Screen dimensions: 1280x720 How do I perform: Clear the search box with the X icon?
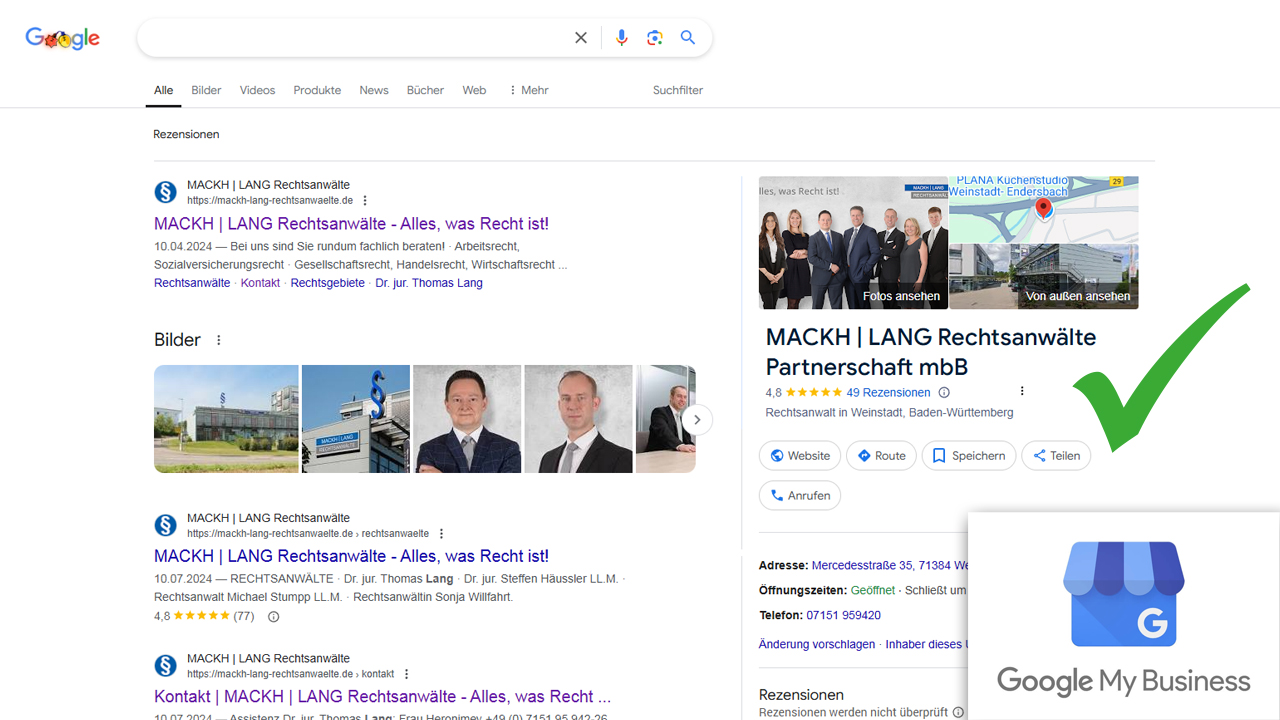581,38
